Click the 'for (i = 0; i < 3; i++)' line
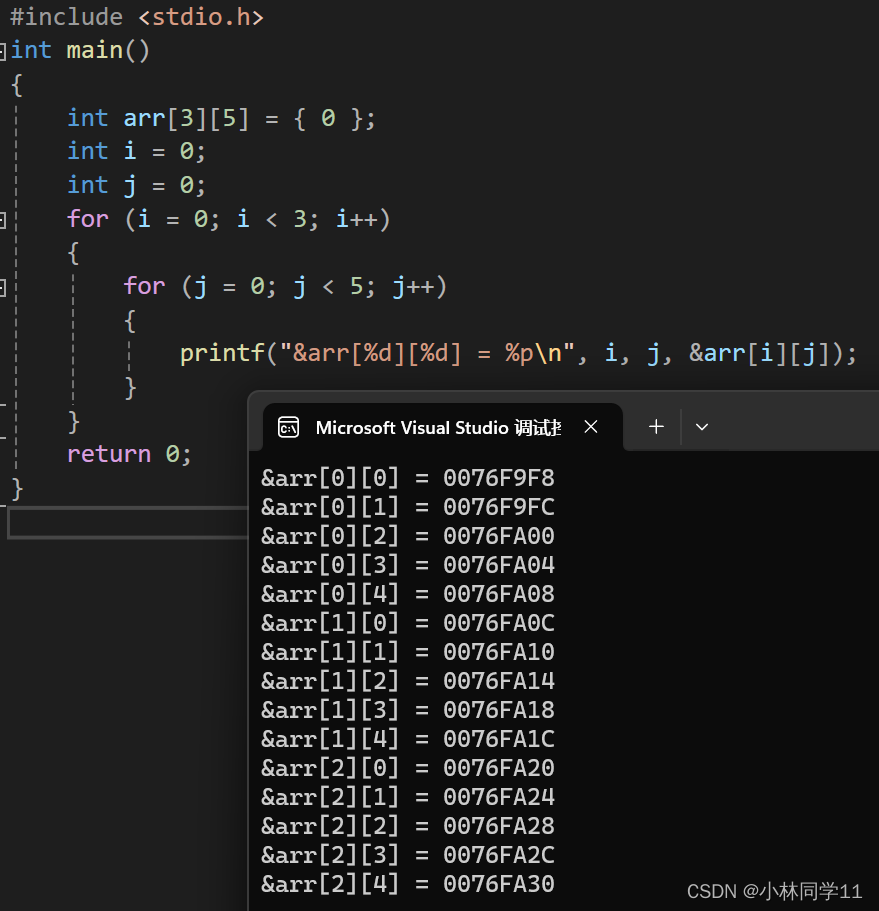879x911 pixels. click(229, 220)
